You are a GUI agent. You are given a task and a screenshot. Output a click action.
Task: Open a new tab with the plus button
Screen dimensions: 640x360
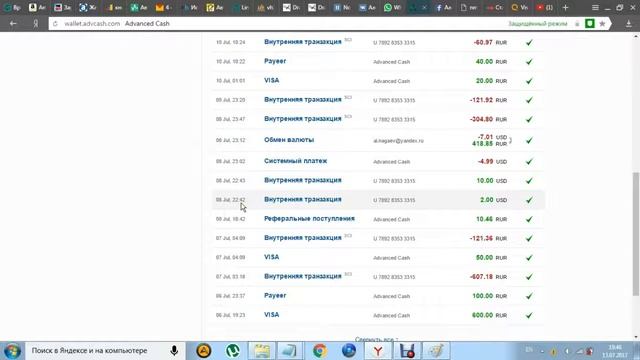tap(565, 7)
